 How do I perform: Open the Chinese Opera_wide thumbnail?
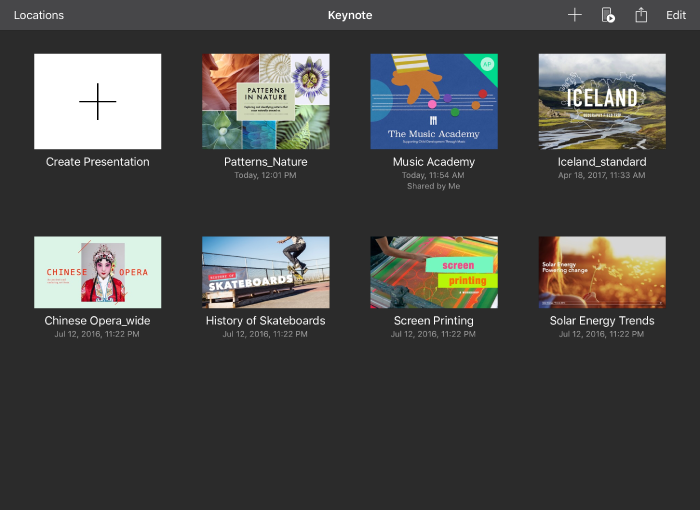click(97, 272)
